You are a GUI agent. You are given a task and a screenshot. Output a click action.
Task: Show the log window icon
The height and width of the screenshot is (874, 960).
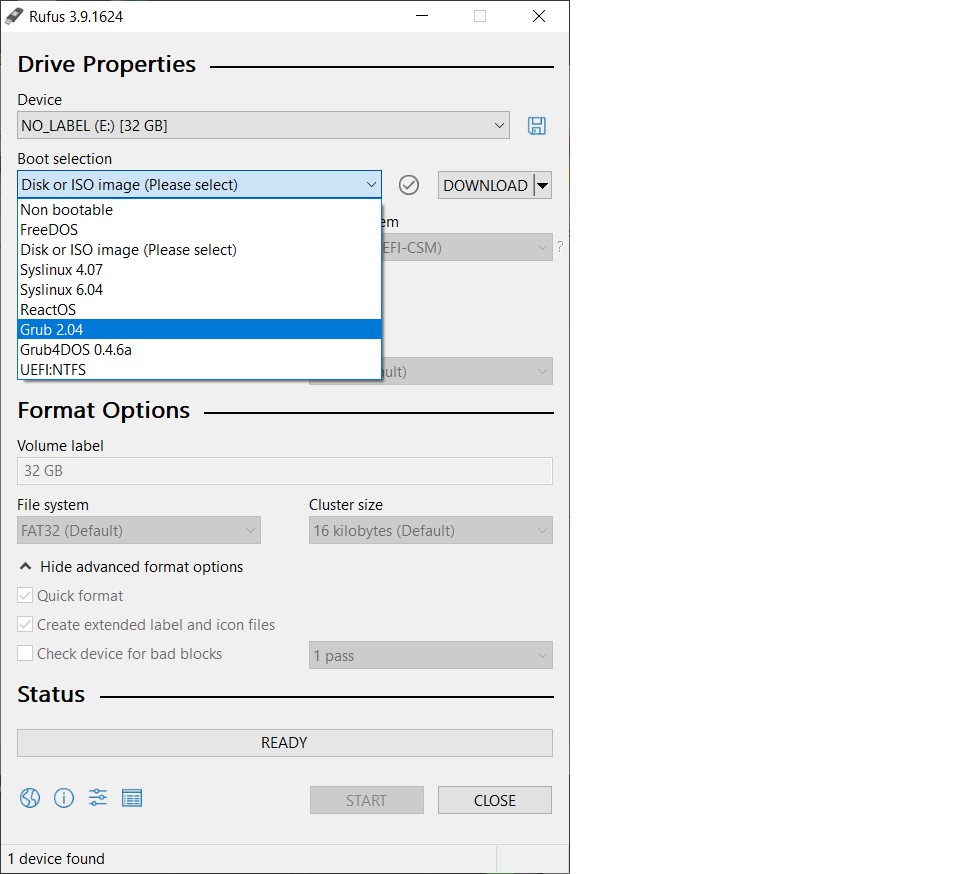tap(132, 798)
